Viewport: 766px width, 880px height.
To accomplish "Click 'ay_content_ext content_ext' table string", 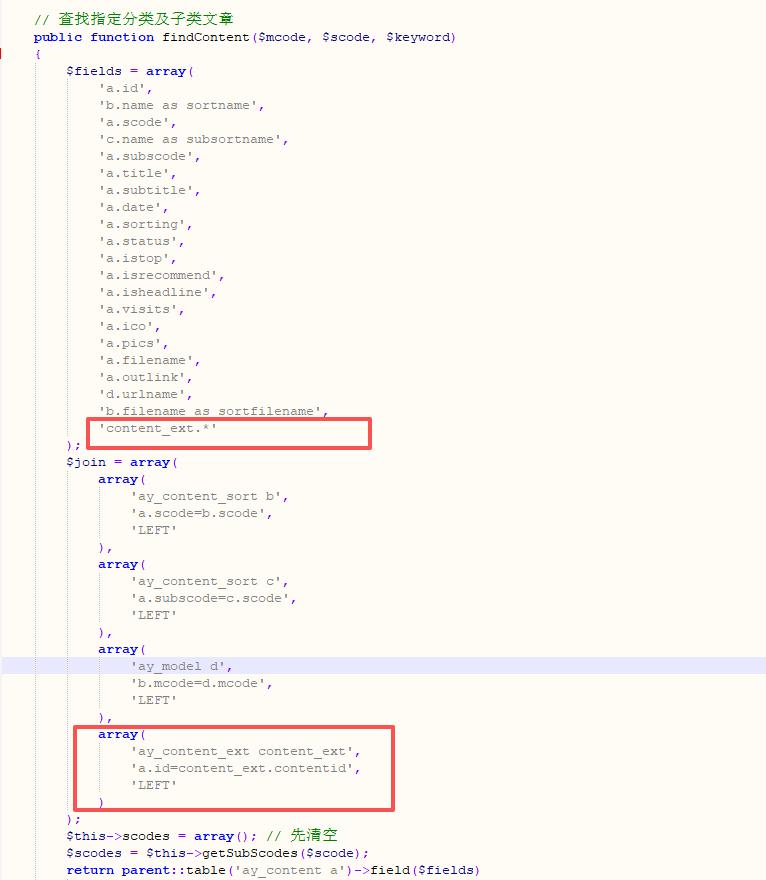I will (244, 751).
